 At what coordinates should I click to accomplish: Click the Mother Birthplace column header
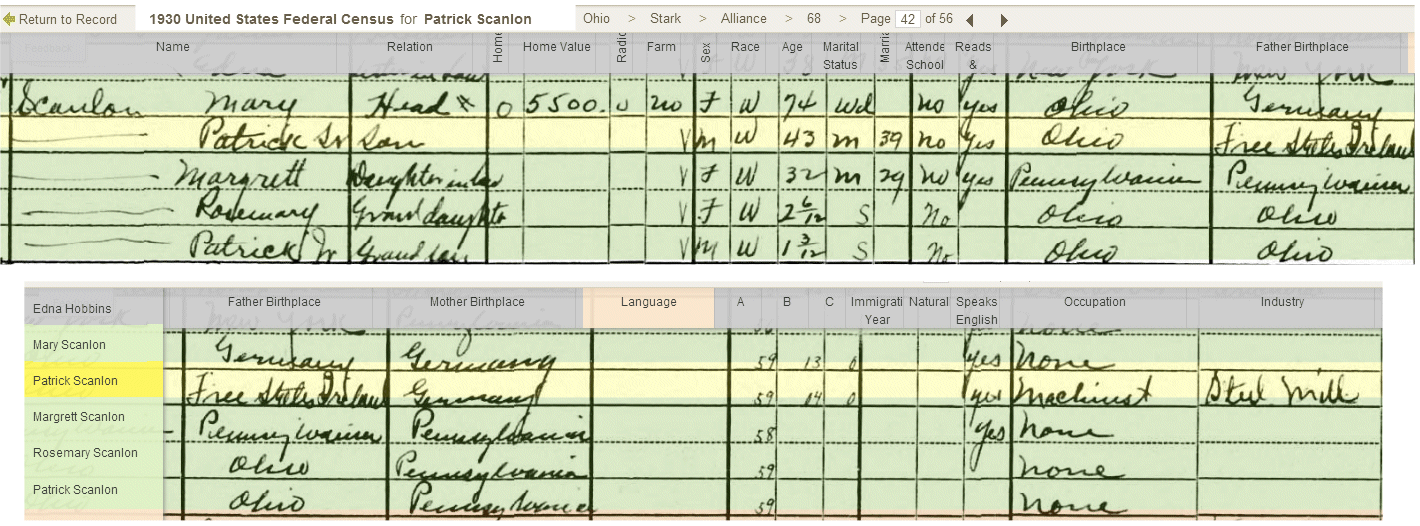(x=476, y=302)
